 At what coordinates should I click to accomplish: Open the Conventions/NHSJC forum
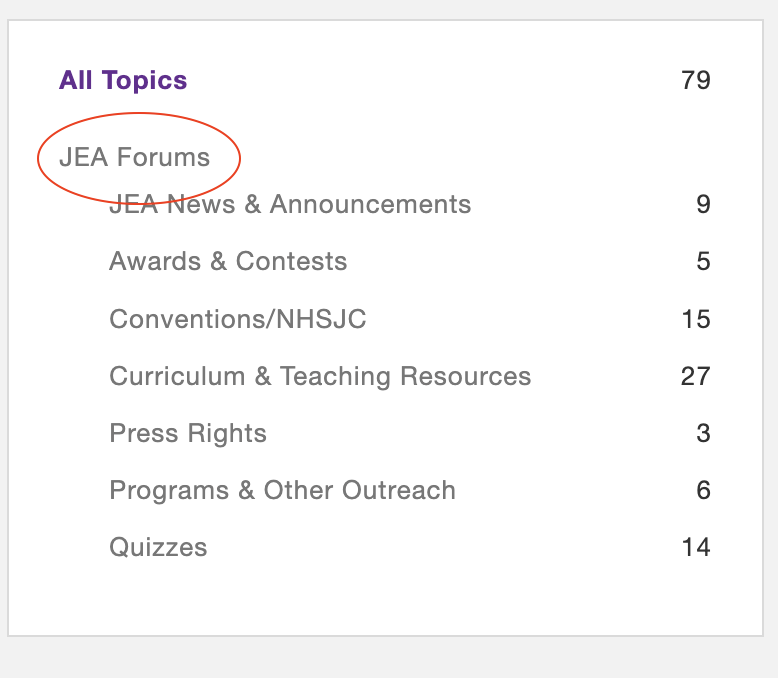click(x=238, y=319)
